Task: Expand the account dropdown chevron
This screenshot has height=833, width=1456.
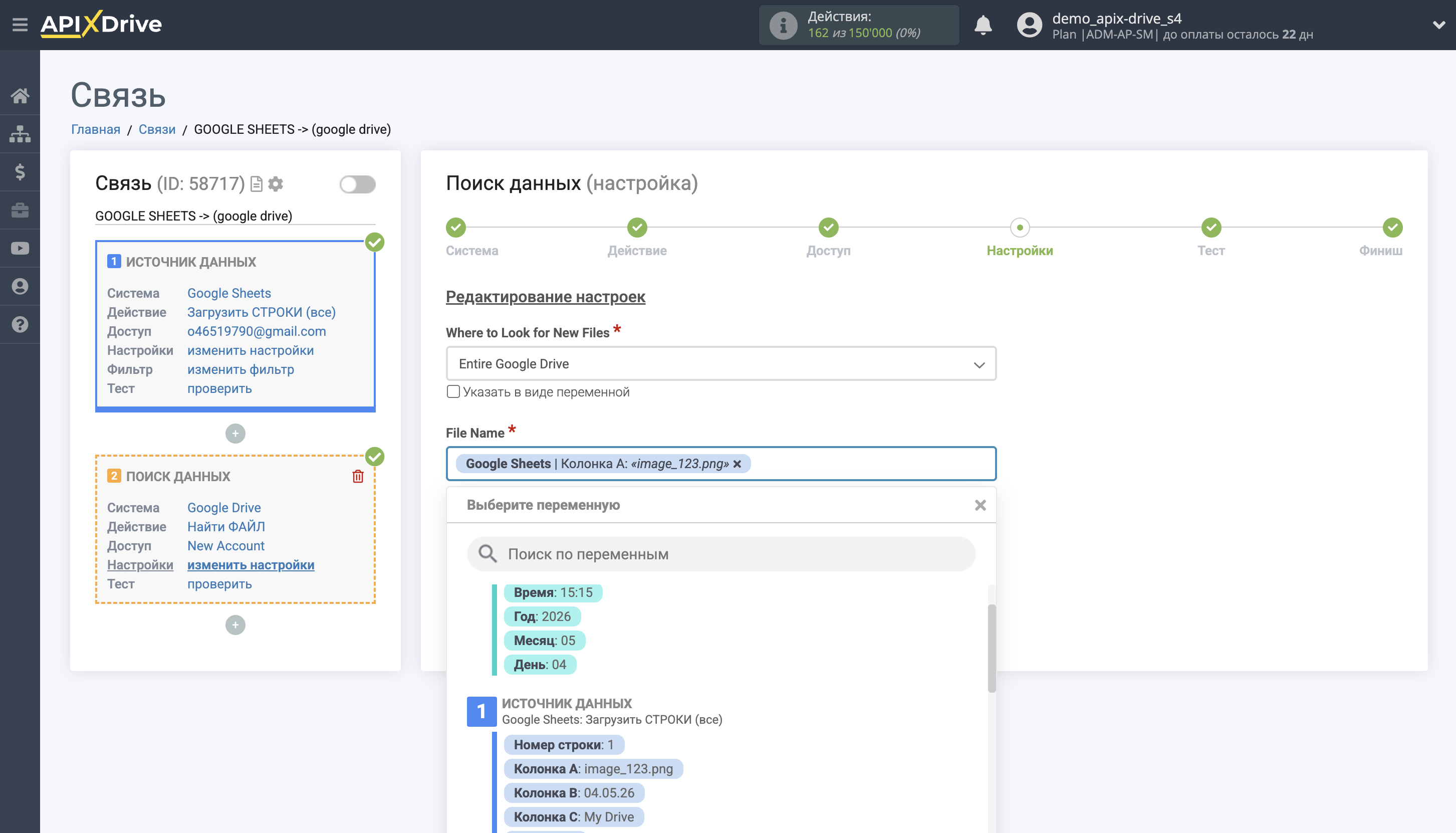Action: click(x=1438, y=25)
